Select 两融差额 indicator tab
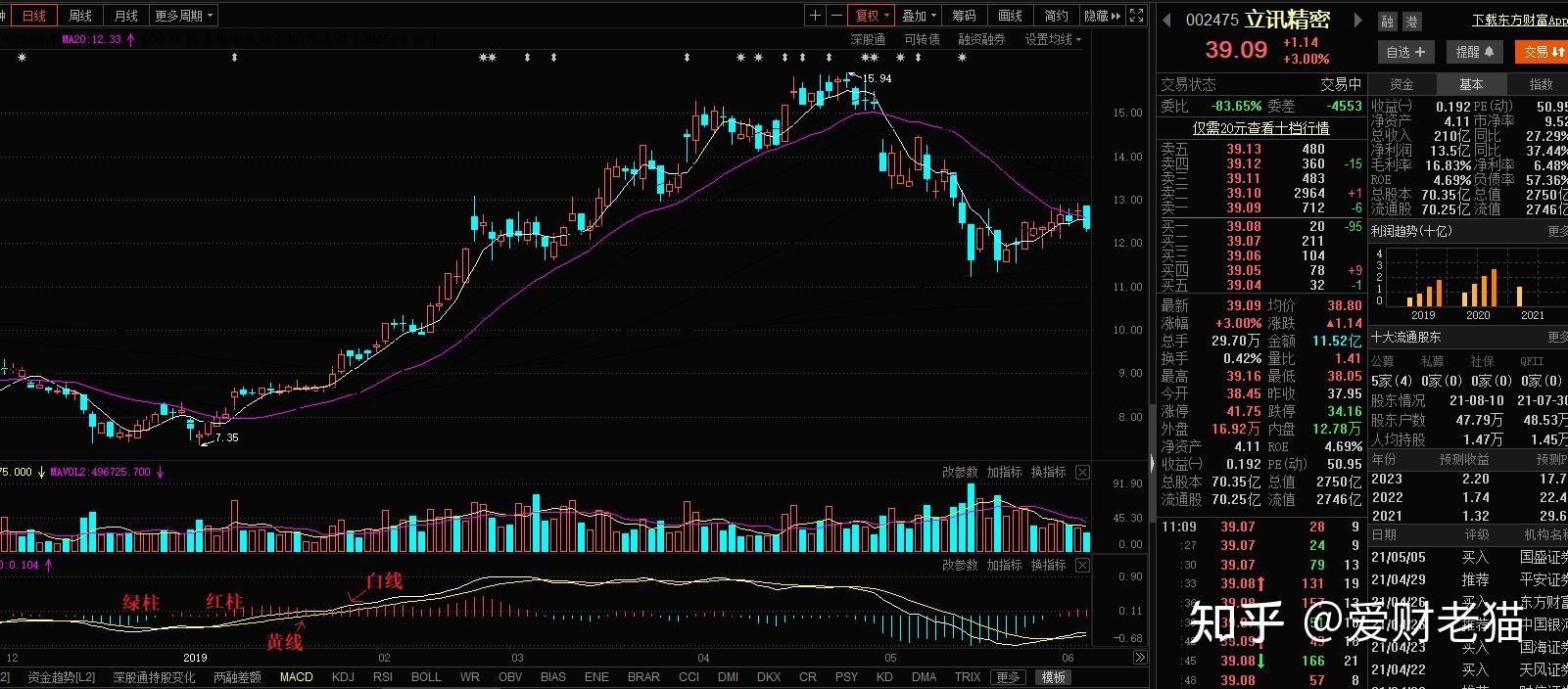Image resolution: width=1568 pixels, height=689 pixels. tap(238, 677)
